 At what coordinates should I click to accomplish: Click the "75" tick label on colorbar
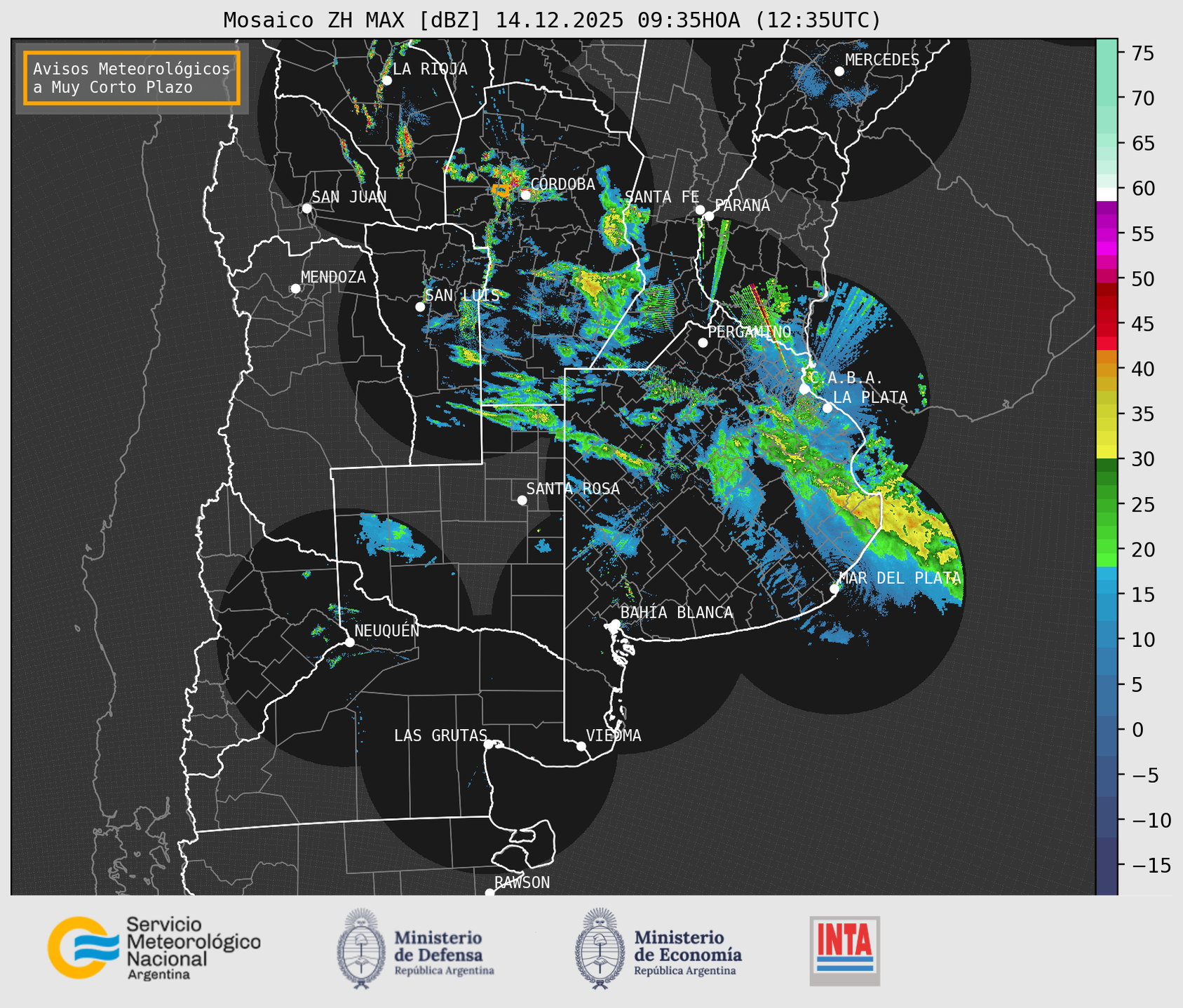tap(1142, 53)
